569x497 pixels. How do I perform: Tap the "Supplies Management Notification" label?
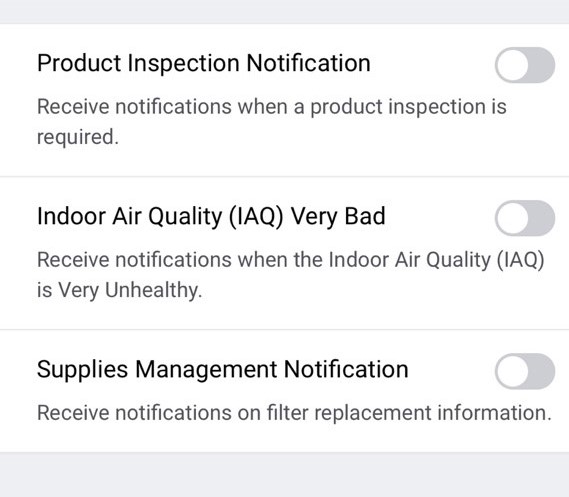(x=223, y=370)
